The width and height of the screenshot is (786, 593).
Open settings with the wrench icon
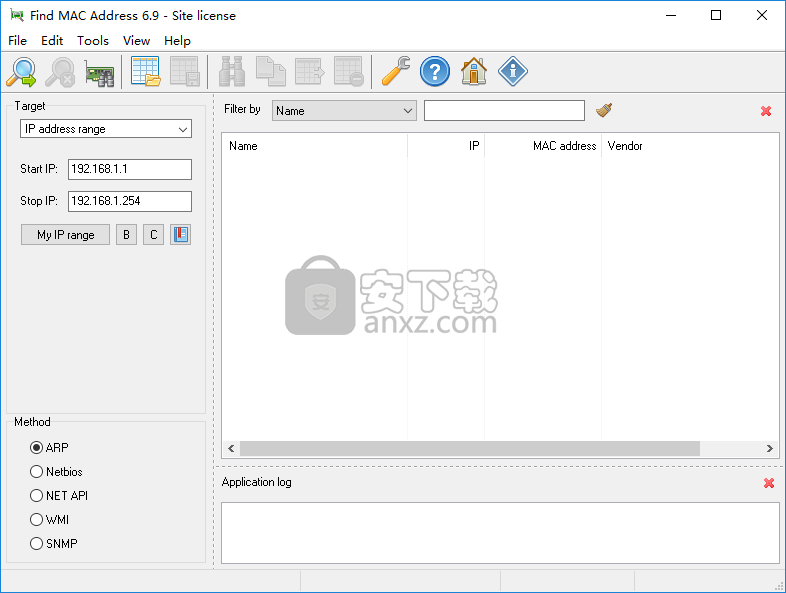pos(396,72)
